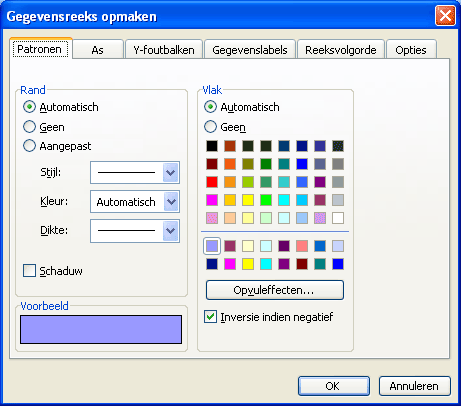
Task: Select the orange fill color swatch
Action: pos(230,164)
